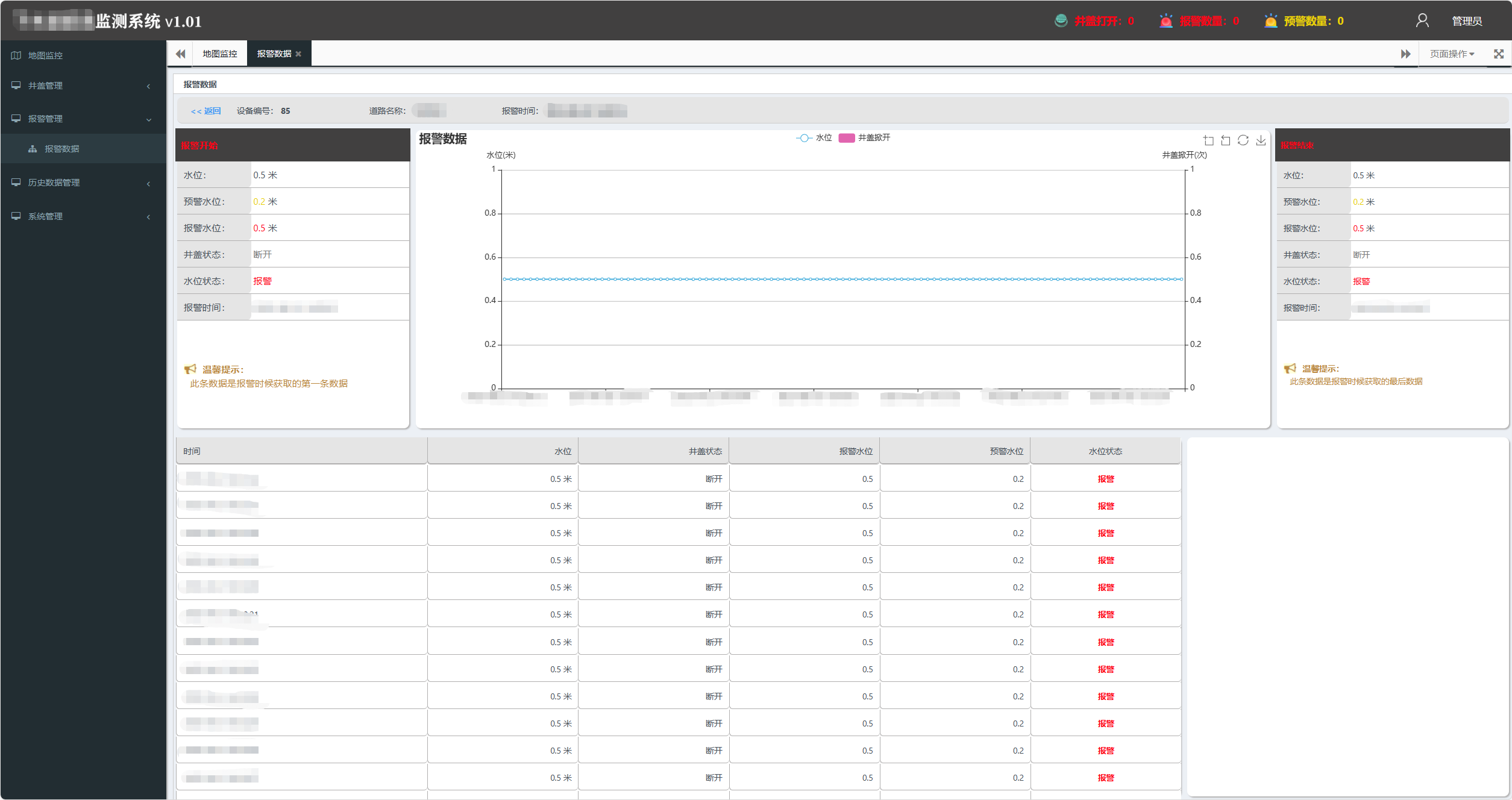The width and height of the screenshot is (1512, 800).
Task: Click the chart save-as-image download icon
Action: pos(1261,140)
